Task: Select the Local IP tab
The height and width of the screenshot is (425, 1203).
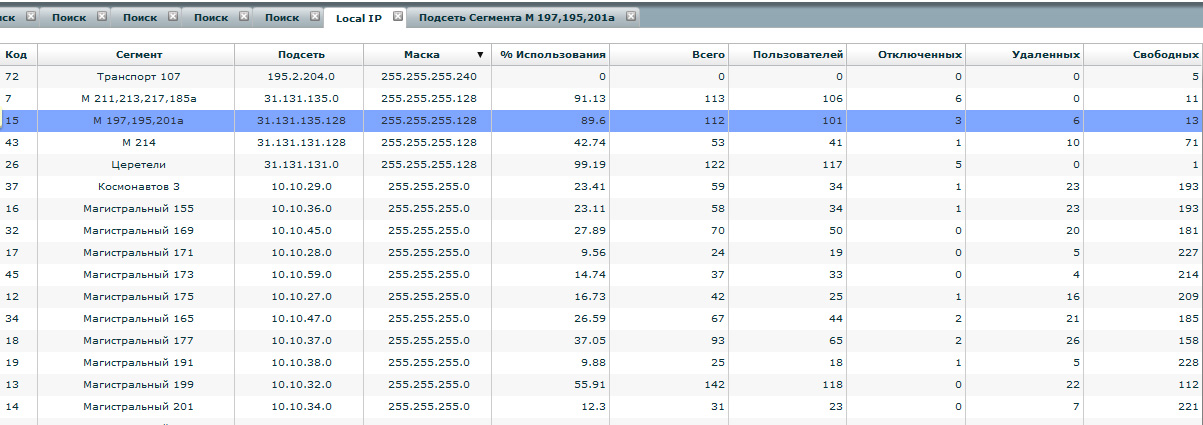Action: [358, 18]
